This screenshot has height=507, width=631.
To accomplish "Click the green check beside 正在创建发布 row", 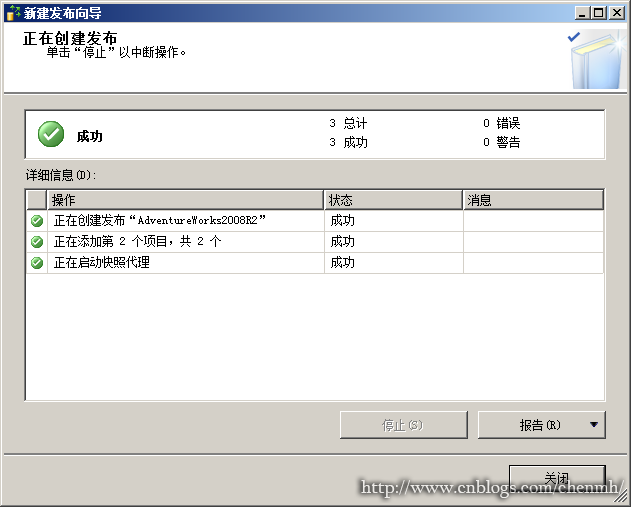I will pyautogui.click(x=37, y=221).
